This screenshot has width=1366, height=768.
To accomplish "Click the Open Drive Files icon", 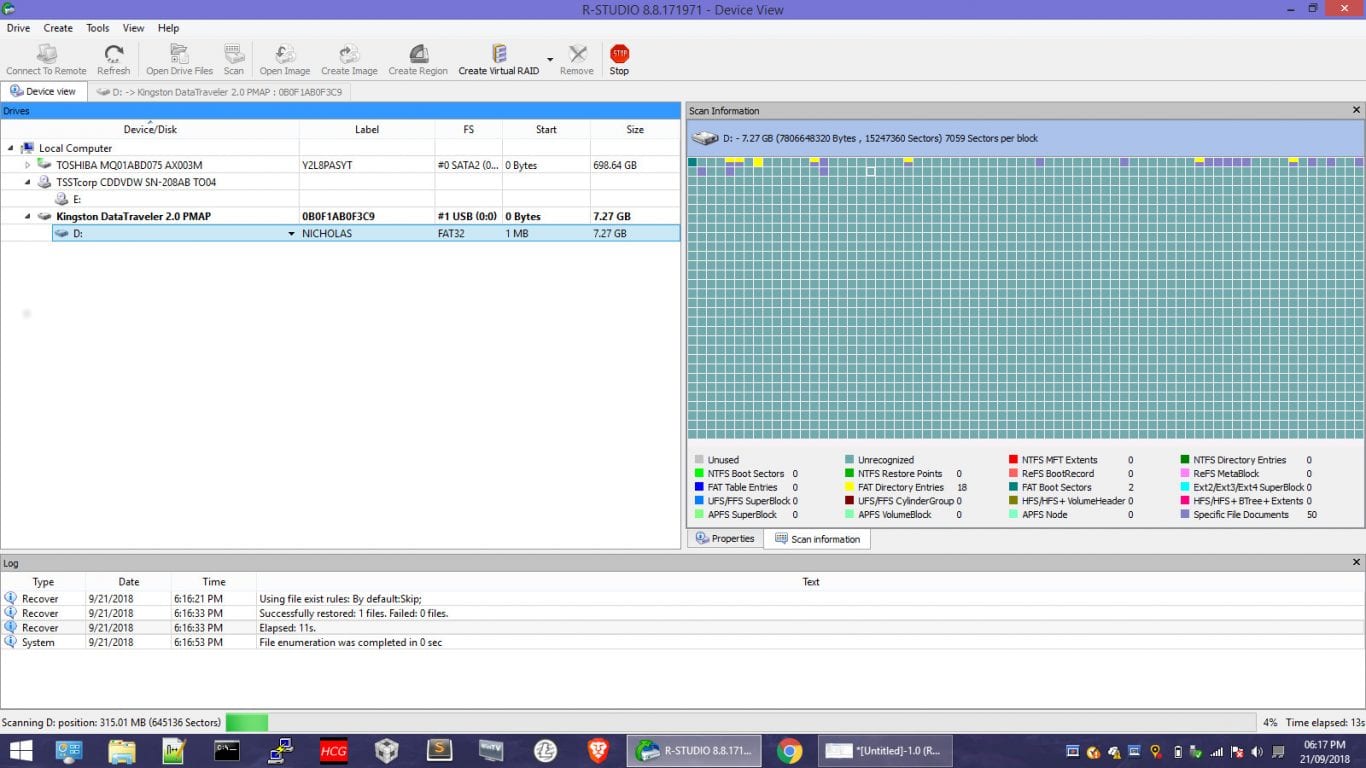I will pos(179,55).
